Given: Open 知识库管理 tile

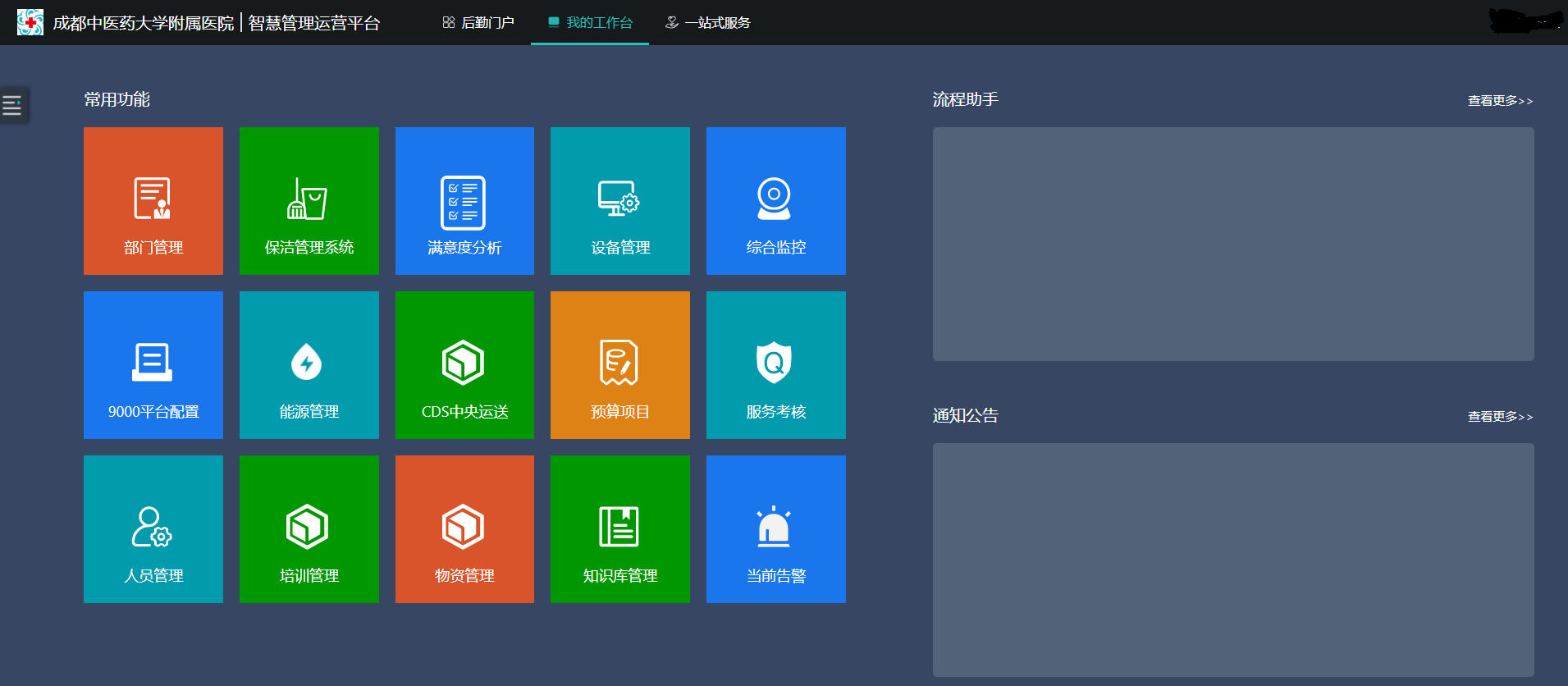Looking at the screenshot, I should pos(620,529).
